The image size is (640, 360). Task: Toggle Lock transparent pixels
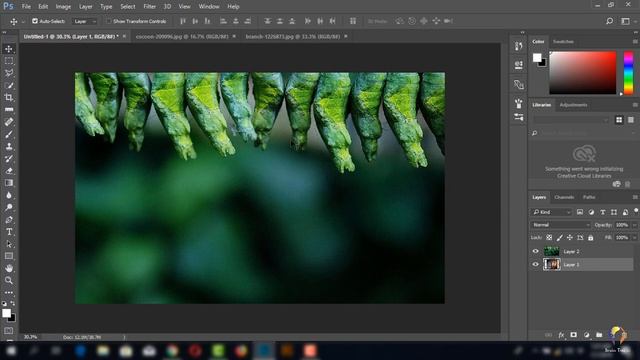click(549, 238)
